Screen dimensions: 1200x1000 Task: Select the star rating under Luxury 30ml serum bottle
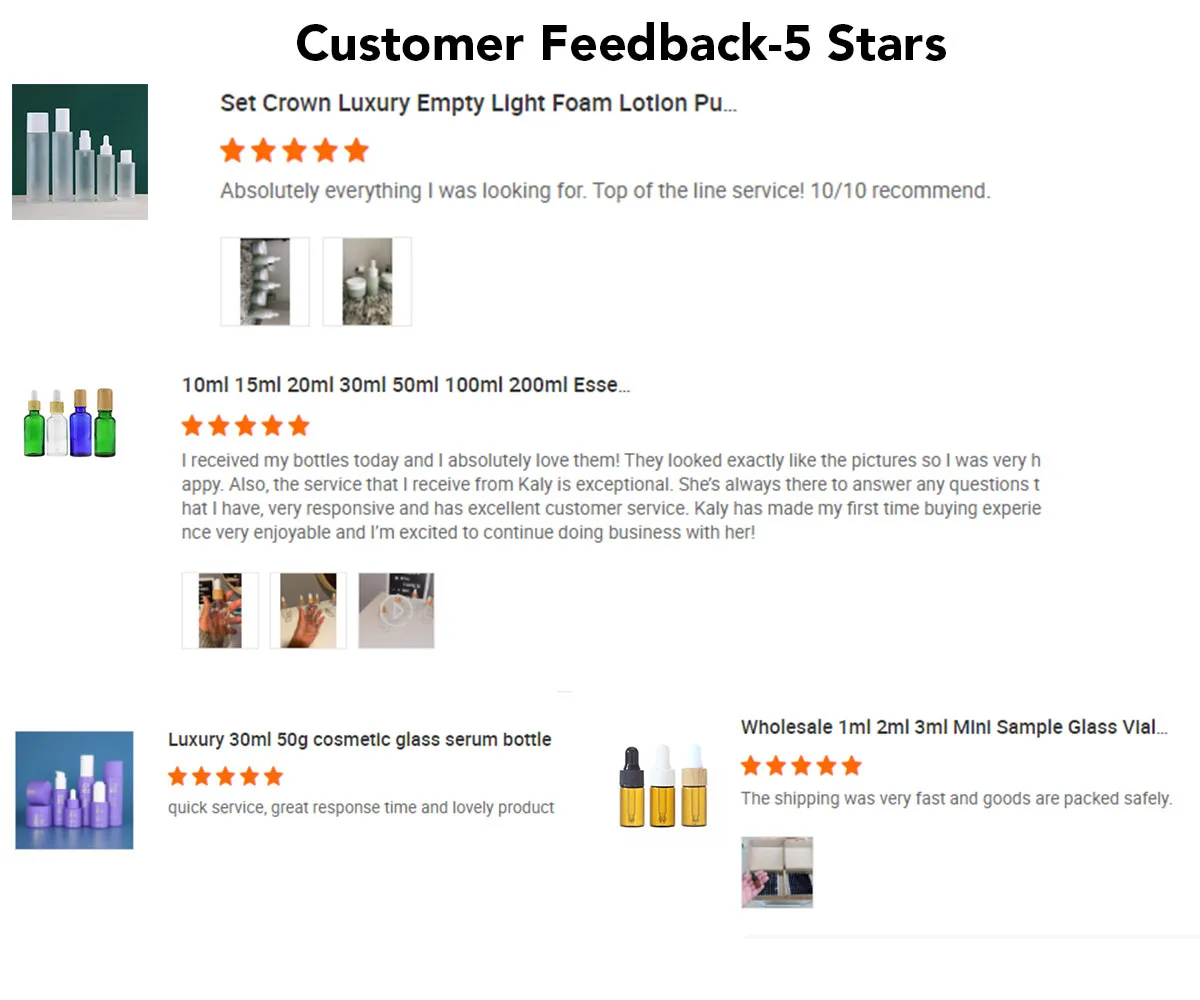(x=226, y=776)
